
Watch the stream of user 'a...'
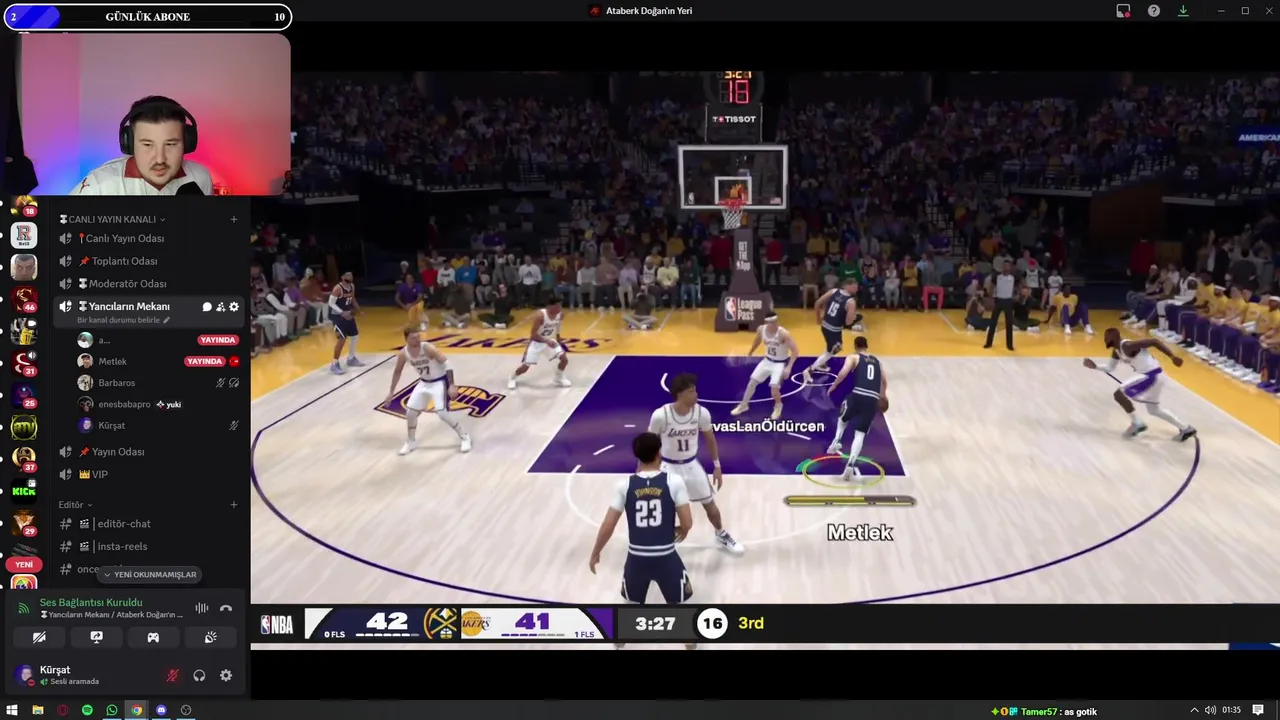pos(217,340)
